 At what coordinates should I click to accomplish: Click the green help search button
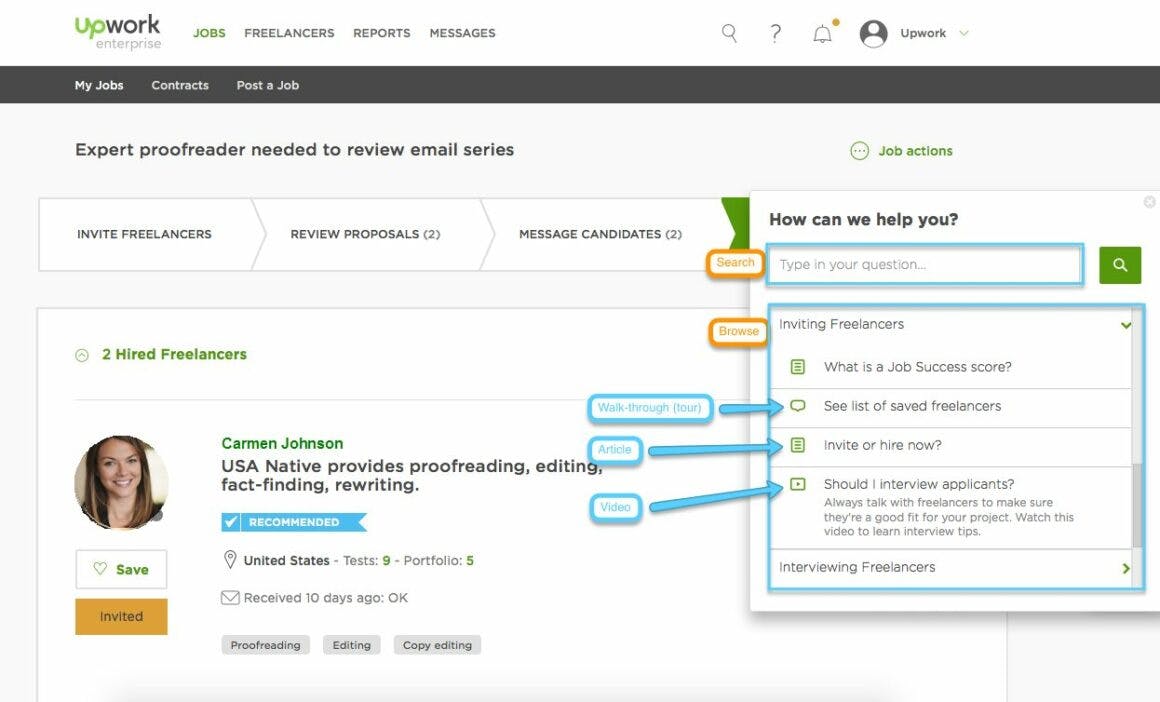(x=1120, y=265)
